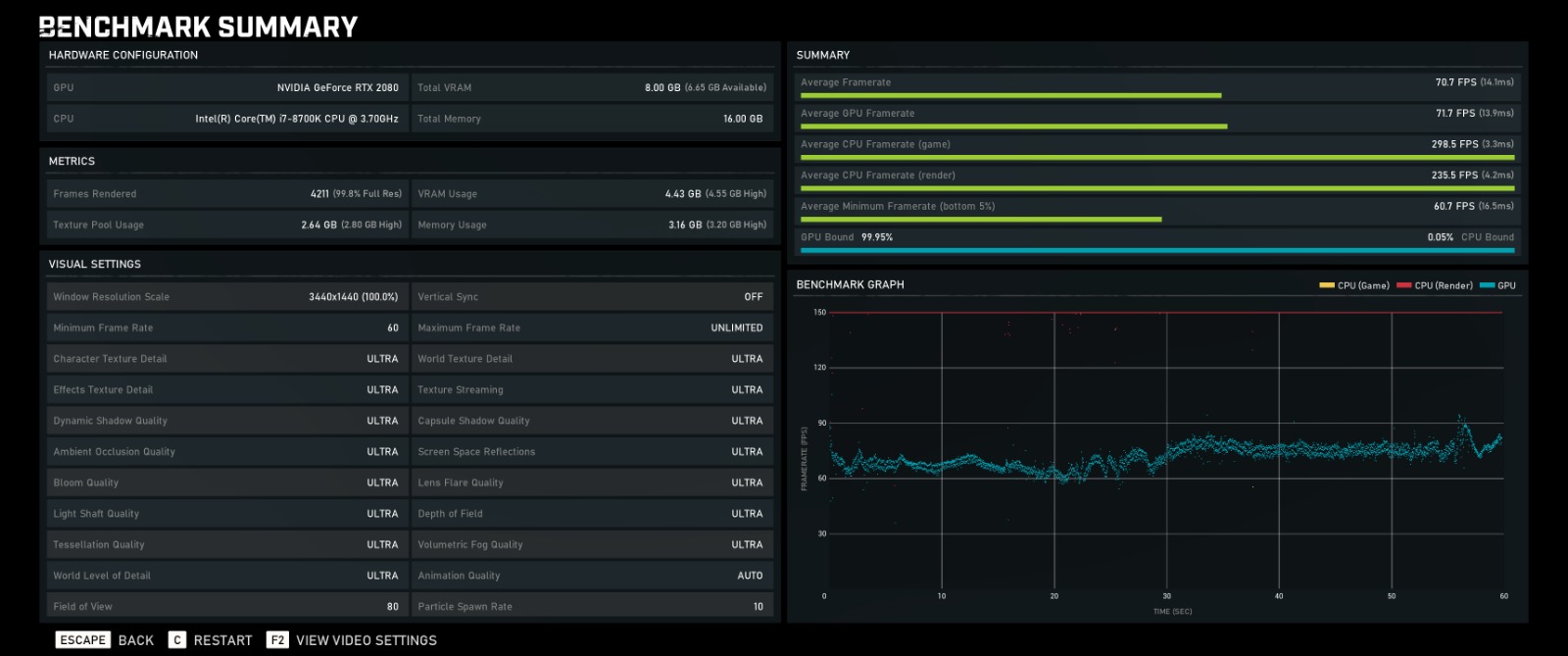Select the Maximum Frame Rate UNLIMITED row
Viewport: 1568px width, 656px height.
click(591, 328)
